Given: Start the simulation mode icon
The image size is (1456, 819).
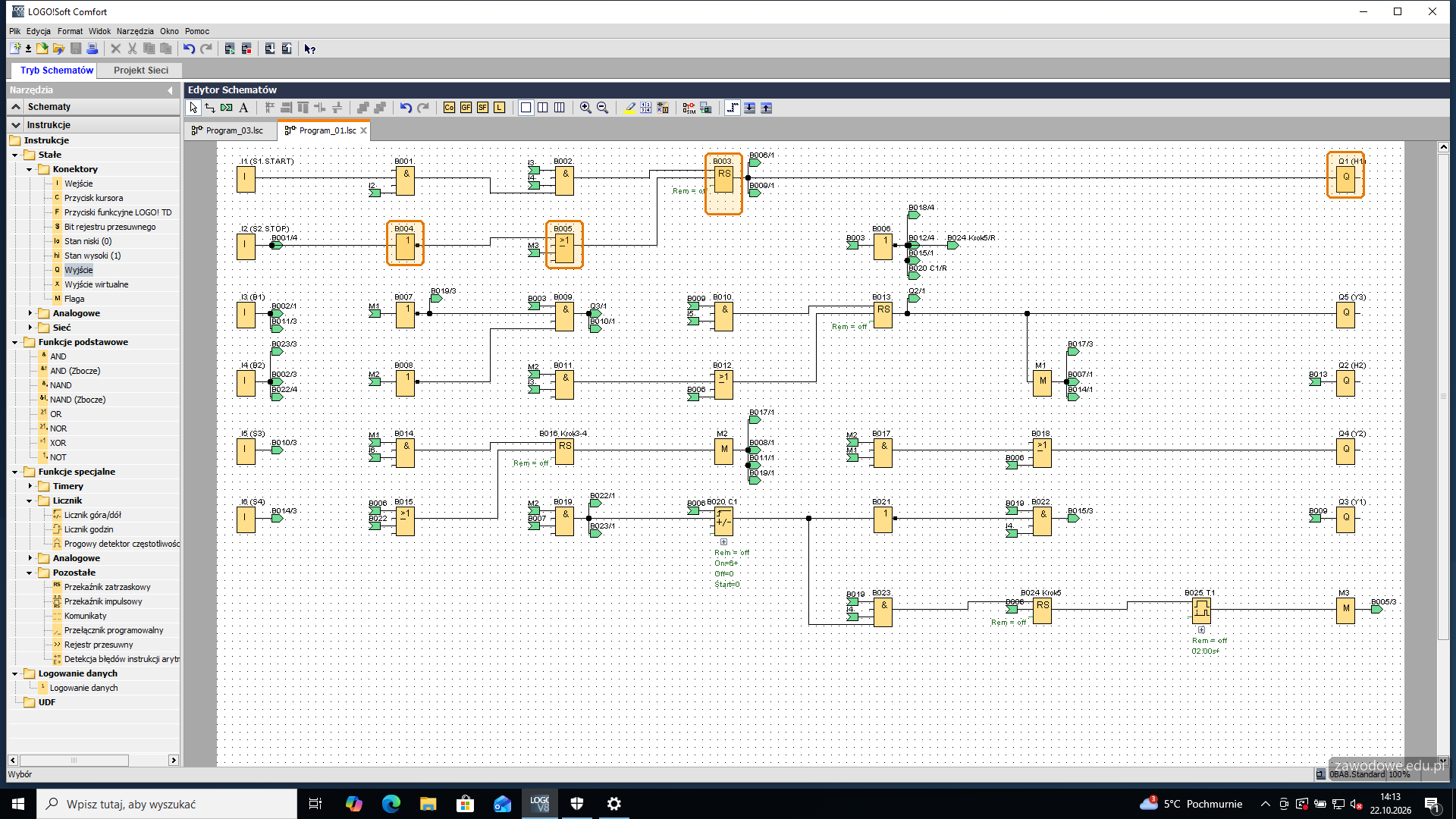Looking at the screenshot, I should 689,108.
